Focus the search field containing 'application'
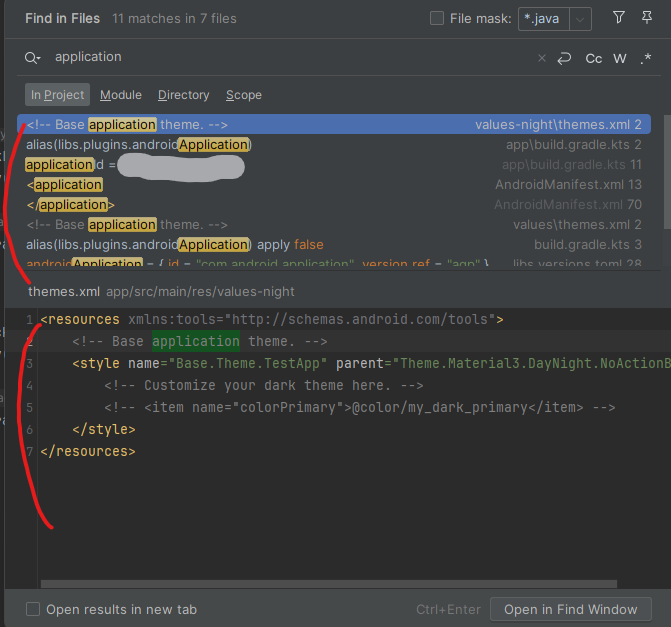 click(x=291, y=57)
